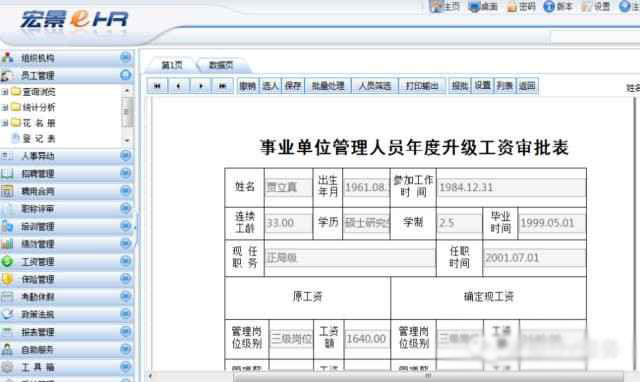Collapse the 员工管理 sidebar panel arrow
The height and width of the screenshot is (382, 640).
[126, 75]
